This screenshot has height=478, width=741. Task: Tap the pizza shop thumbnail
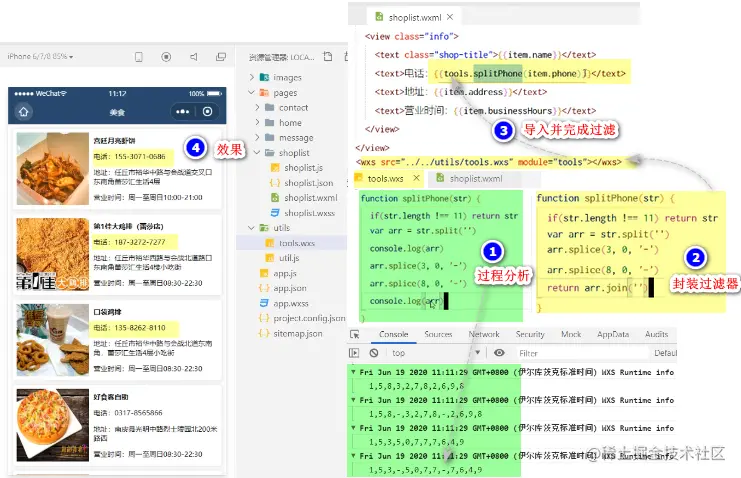click(52, 425)
